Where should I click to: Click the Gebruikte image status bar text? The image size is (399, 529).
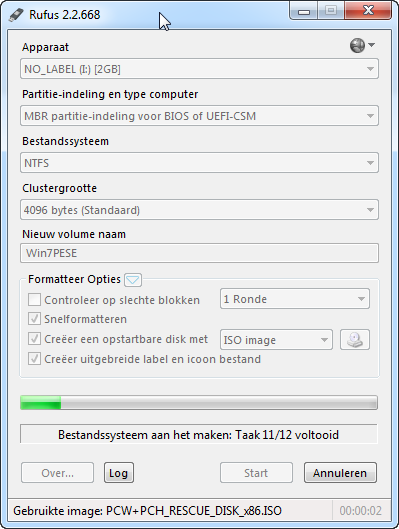coord(147,511)
